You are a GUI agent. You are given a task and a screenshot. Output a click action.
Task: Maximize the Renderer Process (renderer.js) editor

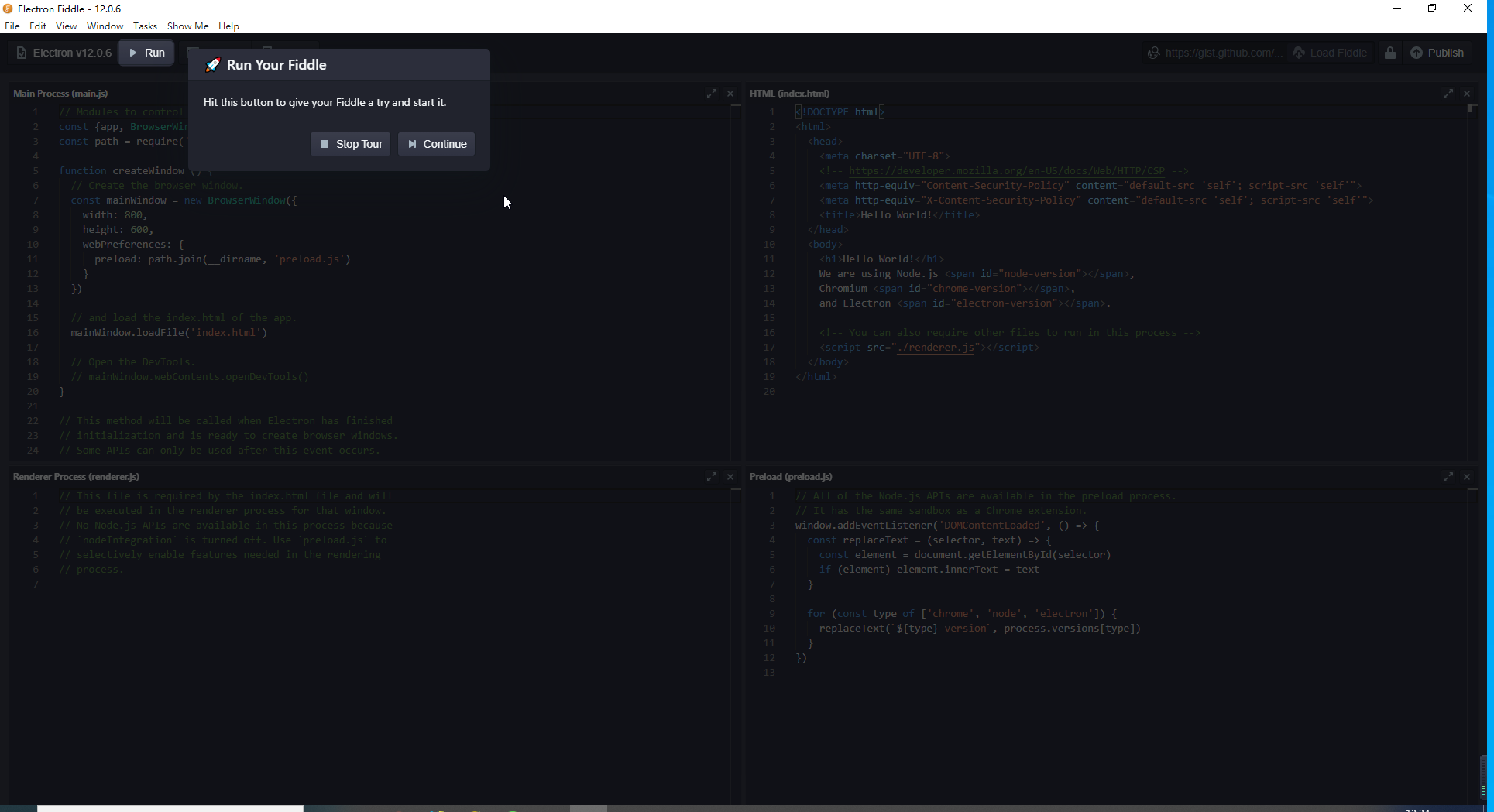pos(712,477)
